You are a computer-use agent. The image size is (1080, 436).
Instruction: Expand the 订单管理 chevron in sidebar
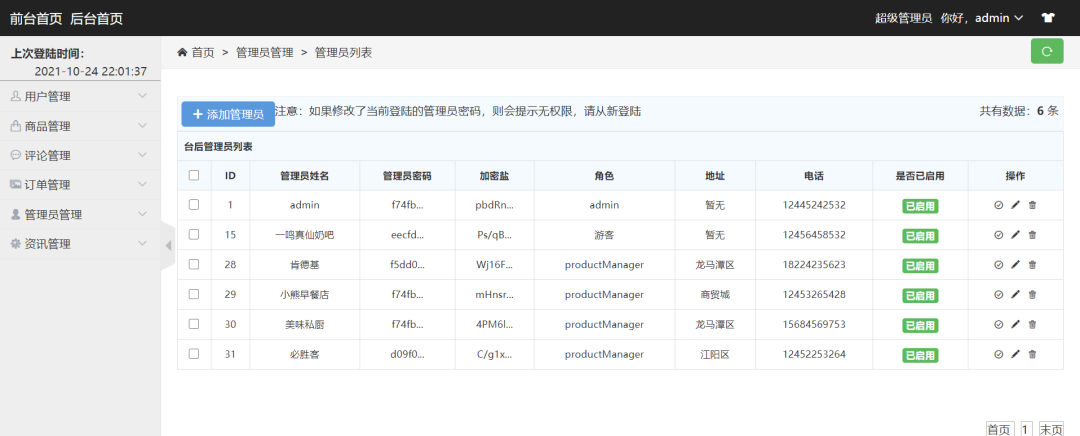[x=143, y=185]
